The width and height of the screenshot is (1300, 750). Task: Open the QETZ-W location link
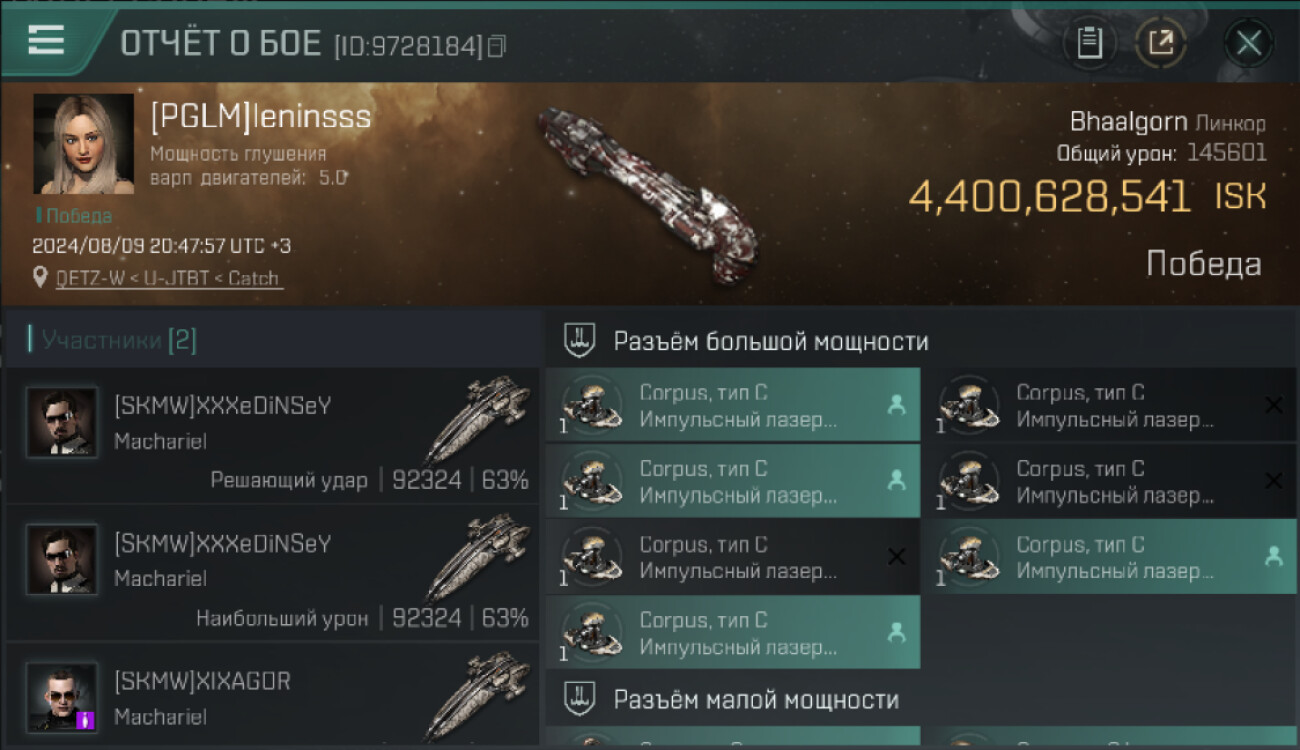pos(168,278)
